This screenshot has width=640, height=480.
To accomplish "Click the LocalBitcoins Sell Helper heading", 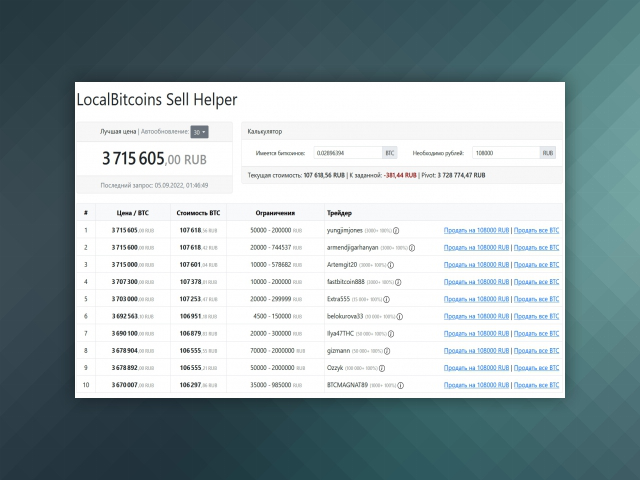I will point(157,100).
